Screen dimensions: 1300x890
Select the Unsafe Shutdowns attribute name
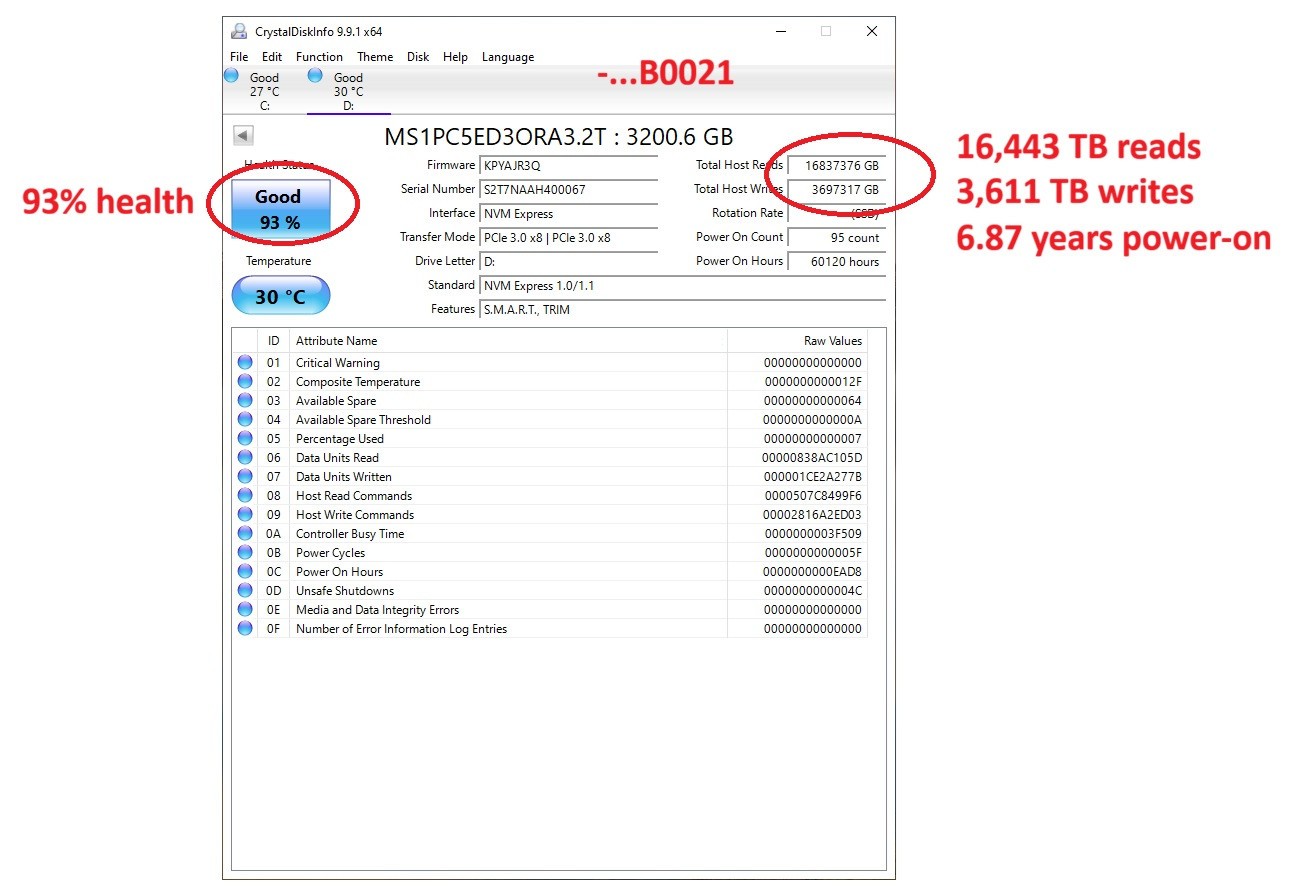pos(345,591)
